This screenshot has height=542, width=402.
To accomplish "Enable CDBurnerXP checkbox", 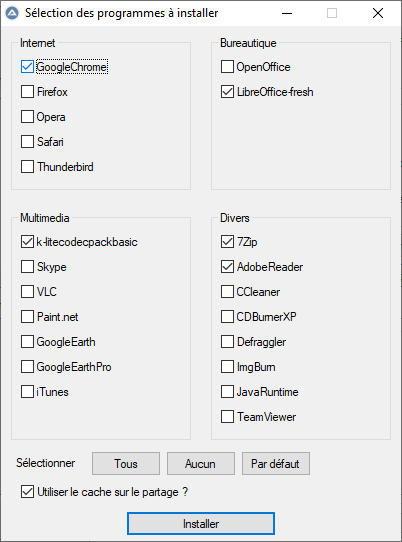I will coord(227,317).
